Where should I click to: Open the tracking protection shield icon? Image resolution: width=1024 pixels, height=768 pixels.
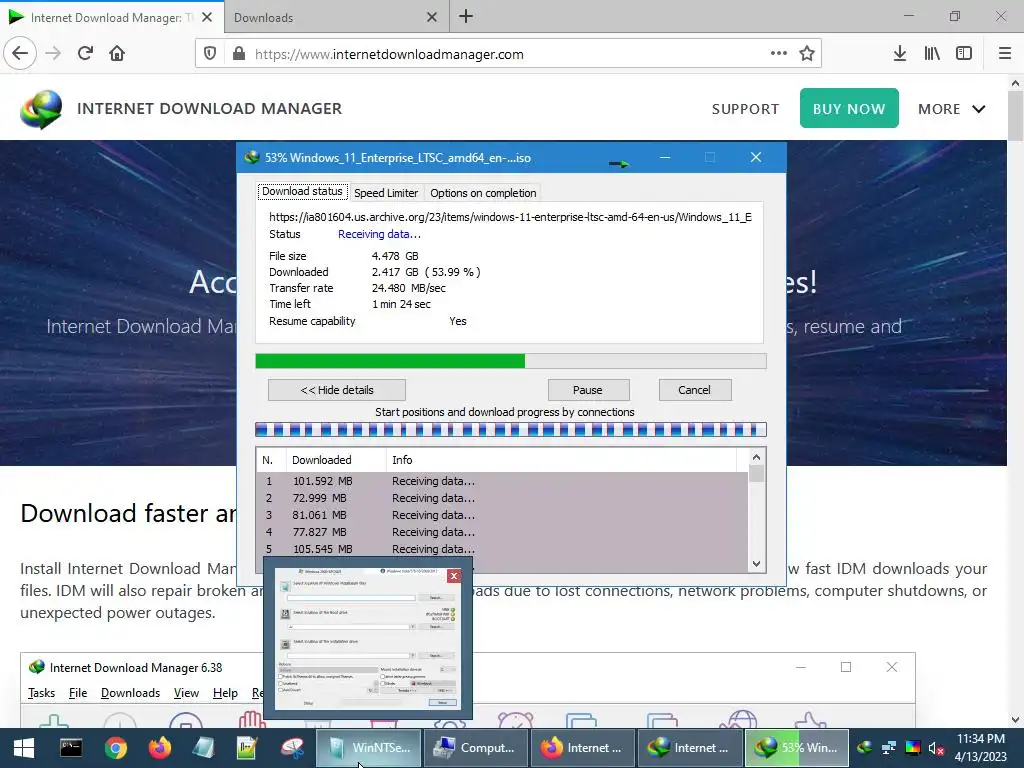point(210,54)
